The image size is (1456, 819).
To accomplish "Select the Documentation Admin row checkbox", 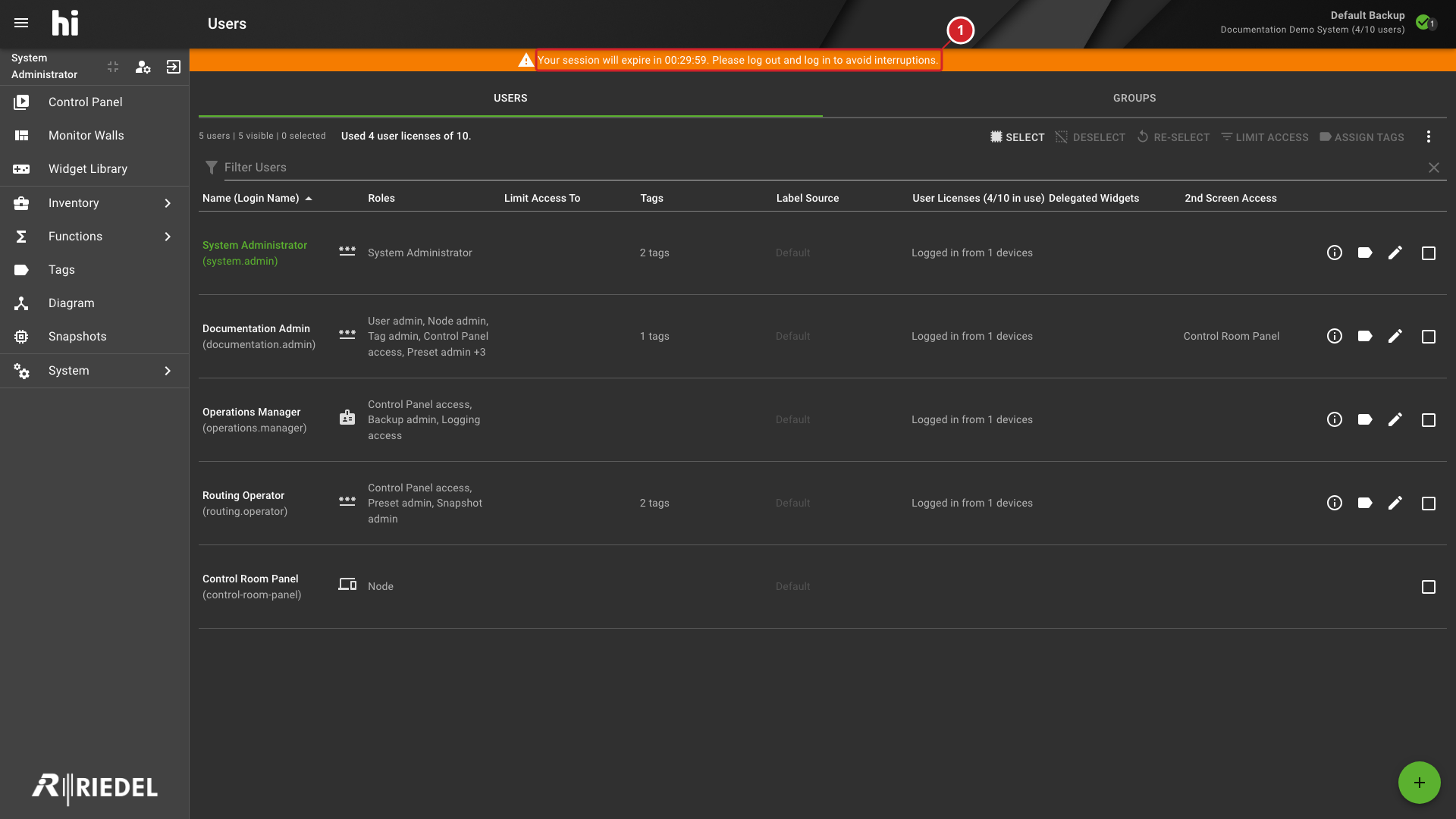I will [x=1429, y=337].
